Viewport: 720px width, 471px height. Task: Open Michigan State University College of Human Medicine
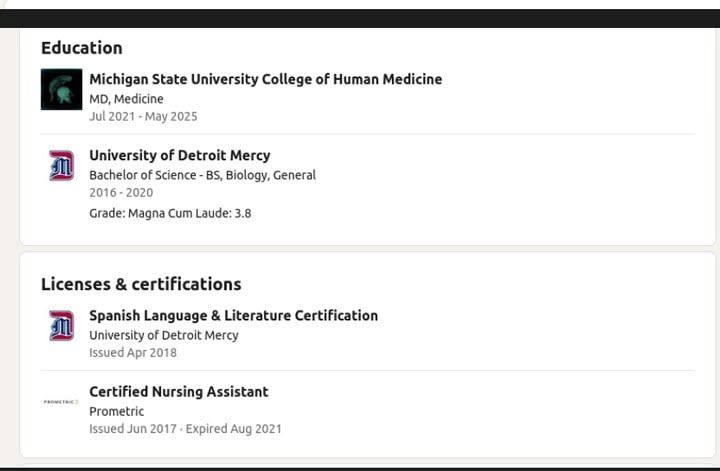265,79
